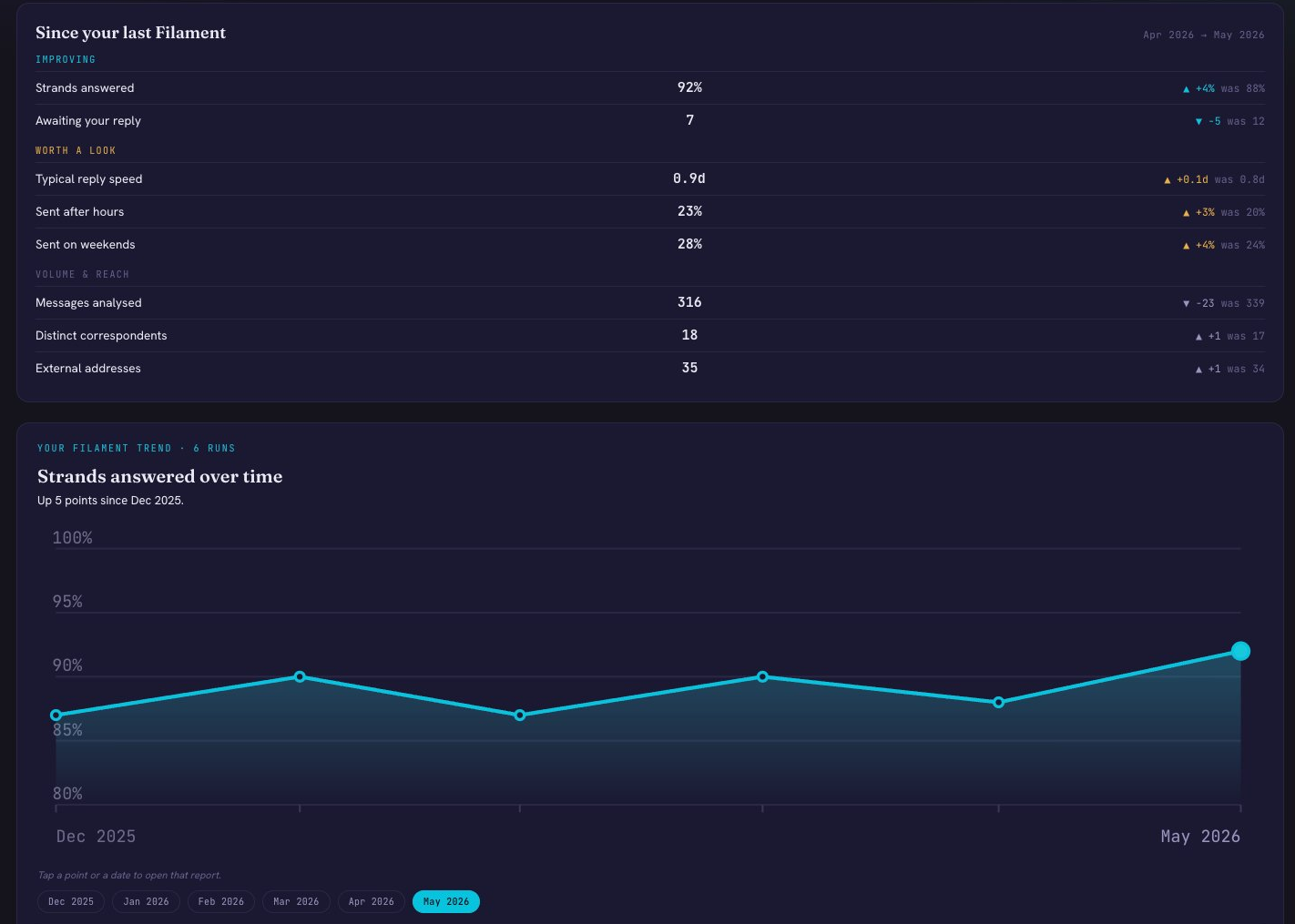1295x924 pixels.
Task: Click the 'External addresses' row label
Action: 88,369
